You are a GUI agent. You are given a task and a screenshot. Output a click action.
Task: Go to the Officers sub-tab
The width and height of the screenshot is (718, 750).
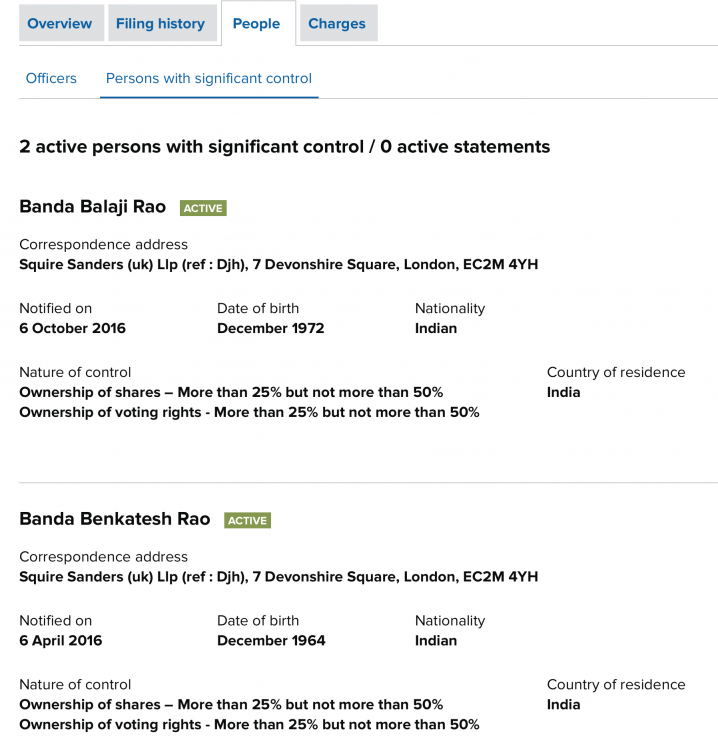pos(51,78)
